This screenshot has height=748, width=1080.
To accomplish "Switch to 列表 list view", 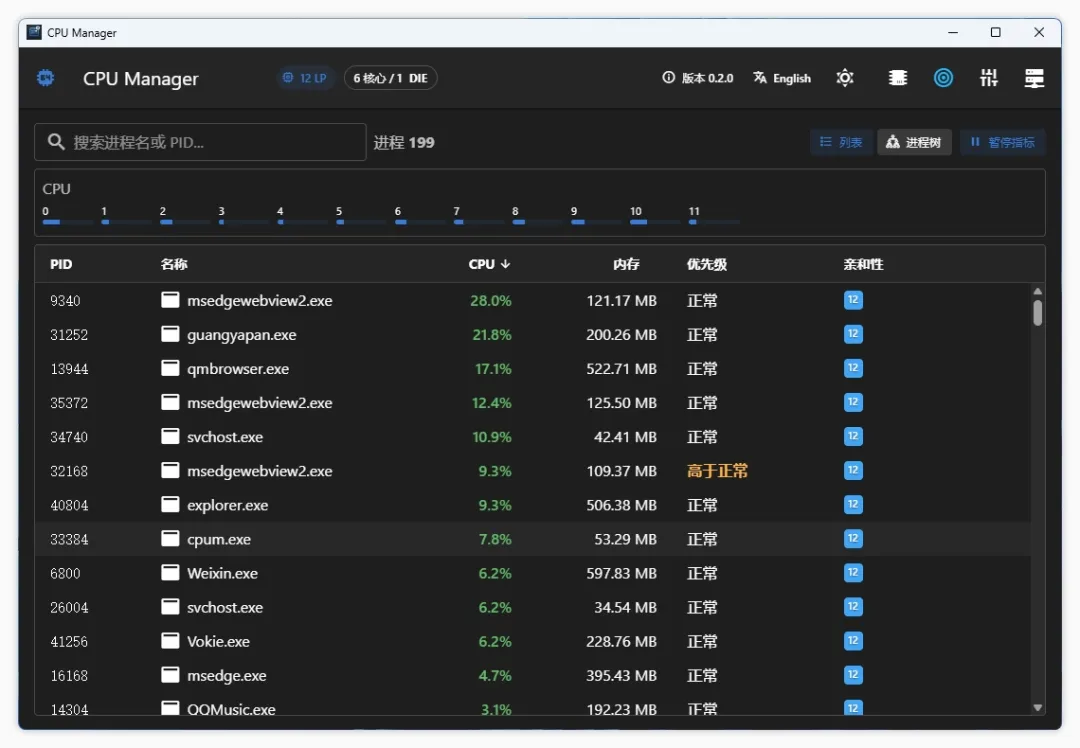I will pos(841,142).
